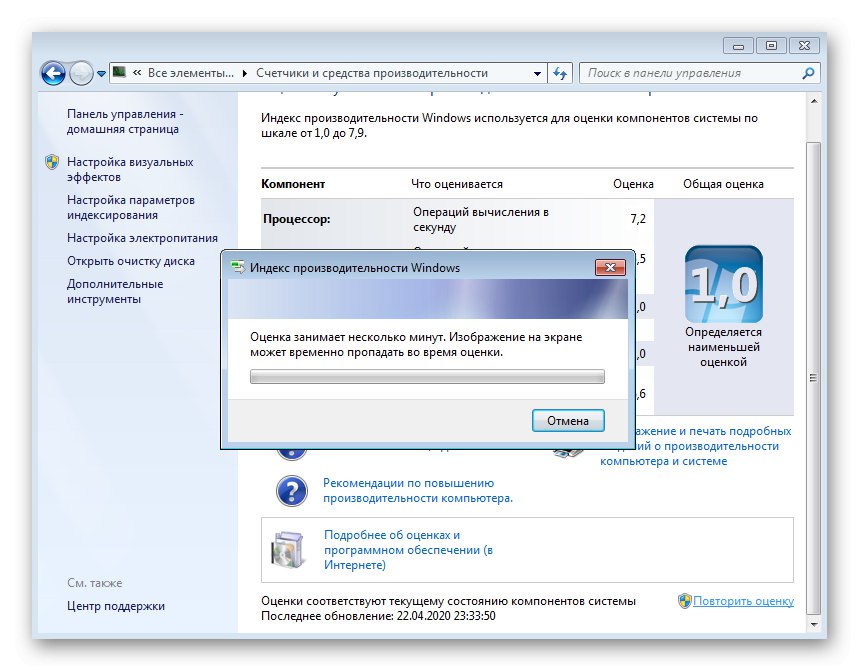Viewport: 859px width, 671px height.
Task: Click the question mark icon beside recommendations link
Action: click(291, 490)
